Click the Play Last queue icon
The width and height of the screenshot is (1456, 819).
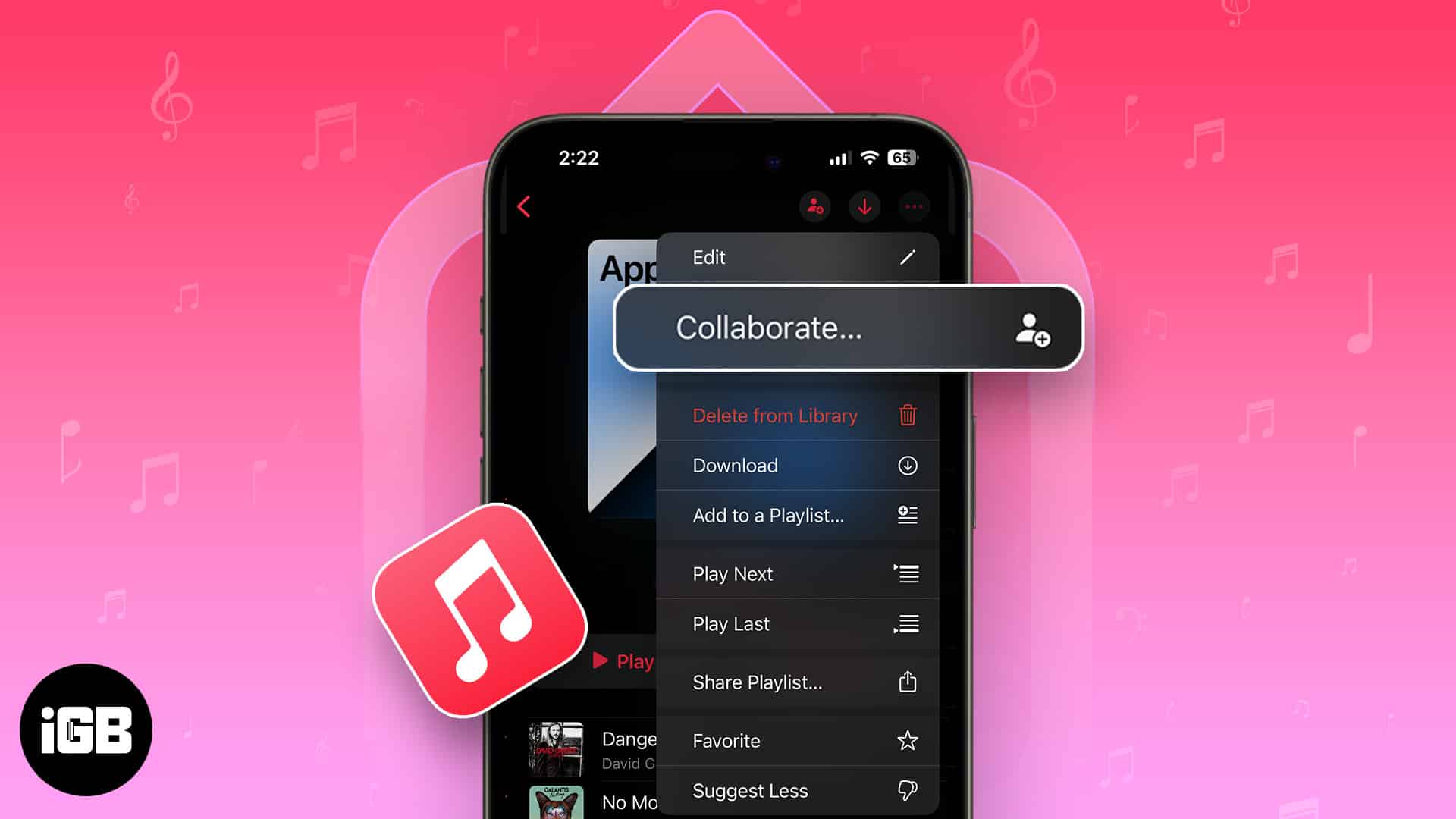[905, 624]
